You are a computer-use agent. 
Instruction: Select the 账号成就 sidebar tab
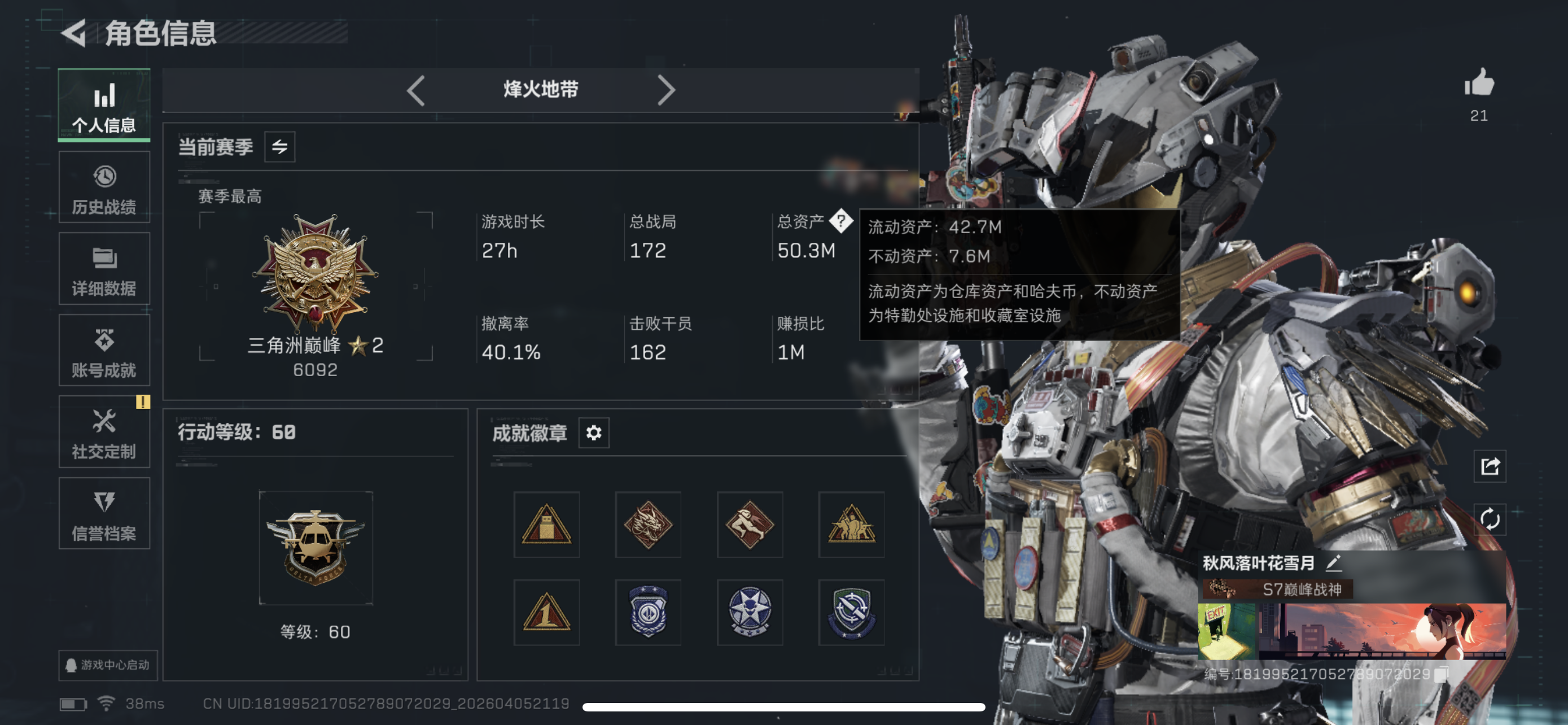(x=104, y=351)
